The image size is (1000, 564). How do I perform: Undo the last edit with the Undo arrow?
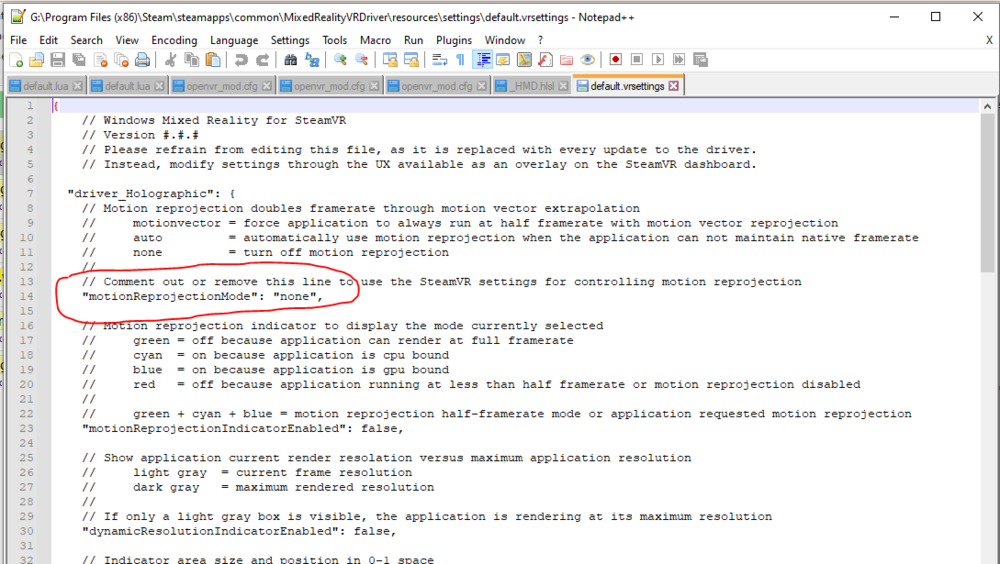click(x=240, y=60)
